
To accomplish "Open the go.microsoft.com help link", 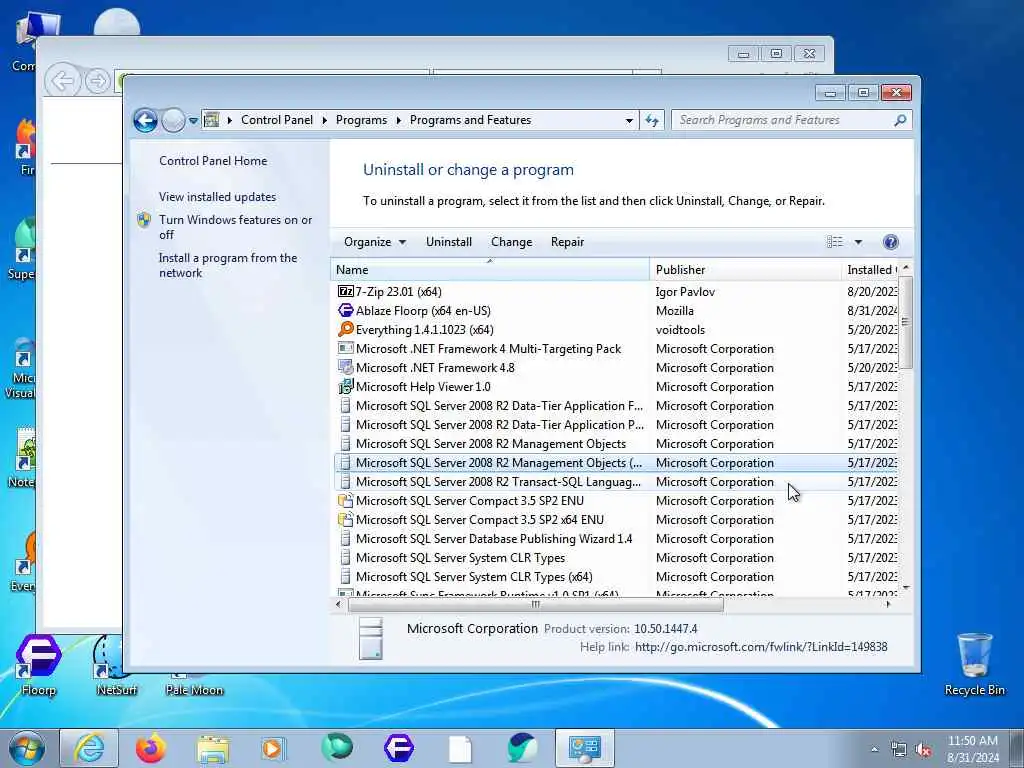I will click(761, 647).
